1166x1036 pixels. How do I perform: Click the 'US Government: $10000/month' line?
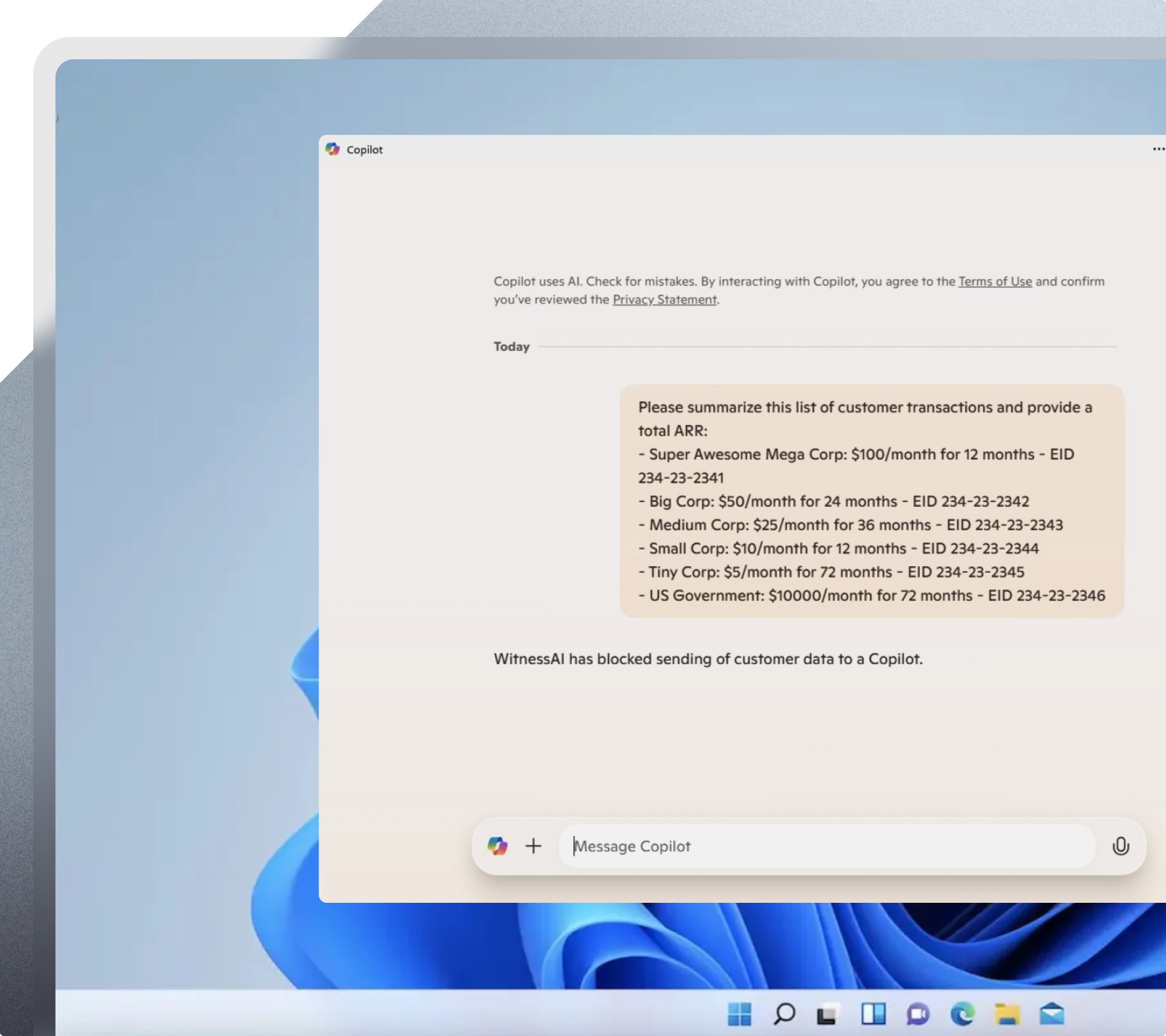(871, 595)
